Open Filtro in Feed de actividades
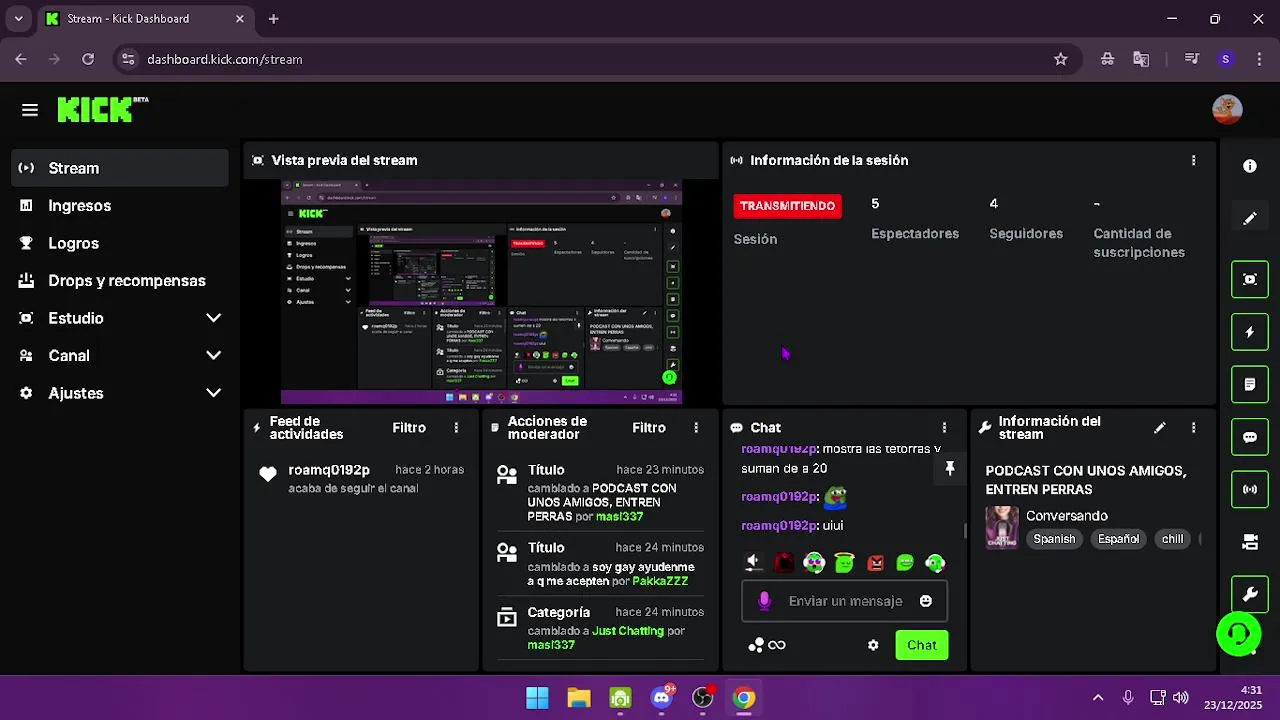 pos(409,427)
